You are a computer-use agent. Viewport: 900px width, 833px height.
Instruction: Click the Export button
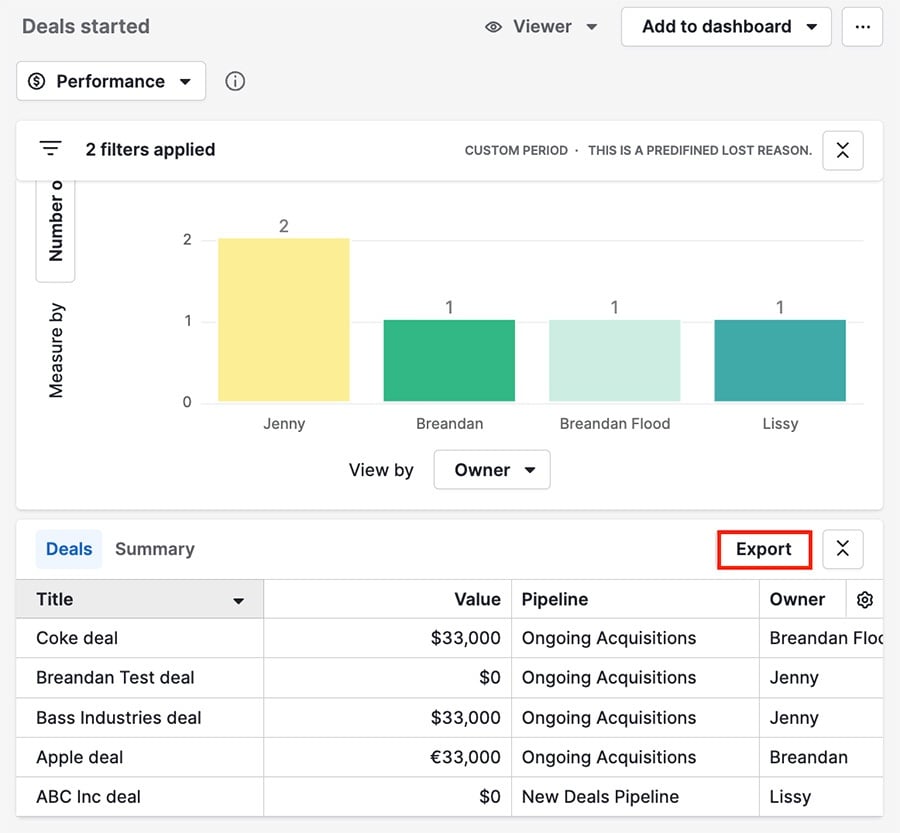[x=763, y=549]
